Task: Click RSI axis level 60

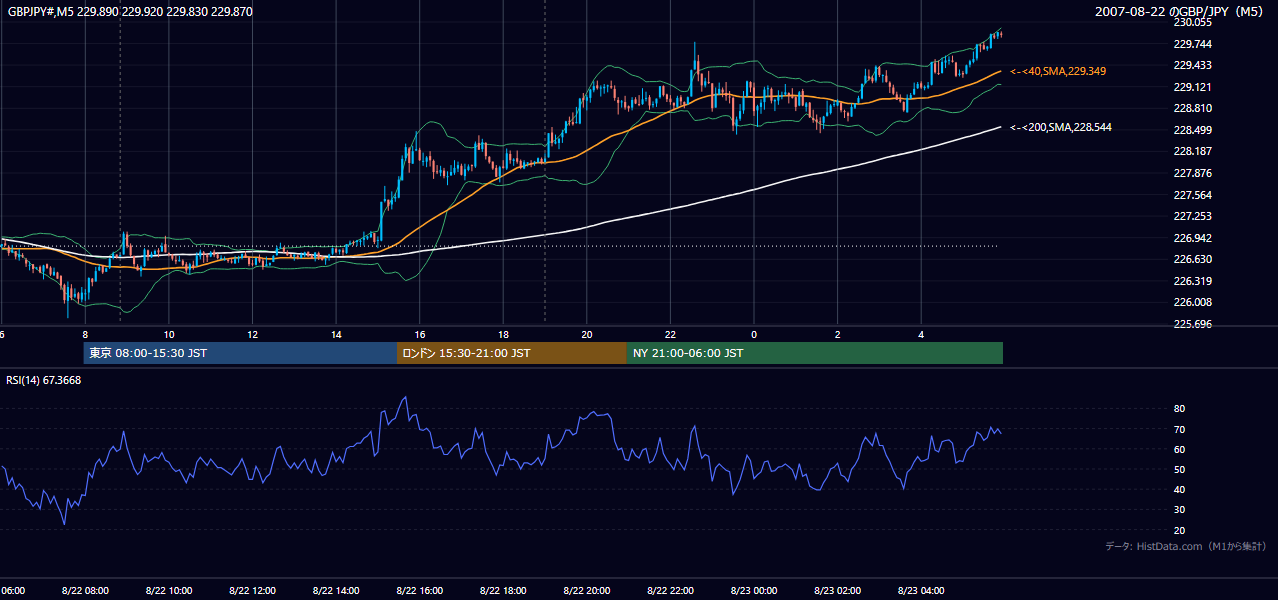Action: point(1179,449)
